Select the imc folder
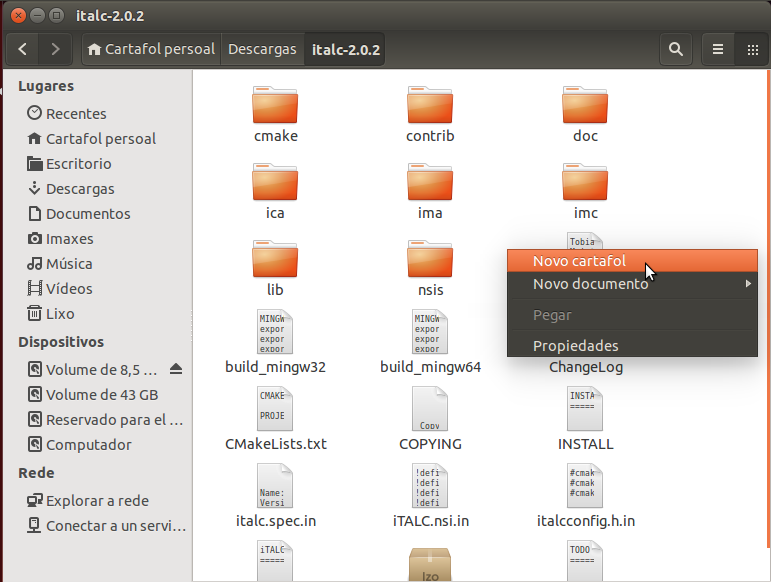Screen dimensions: 771x582 (585, 192)
